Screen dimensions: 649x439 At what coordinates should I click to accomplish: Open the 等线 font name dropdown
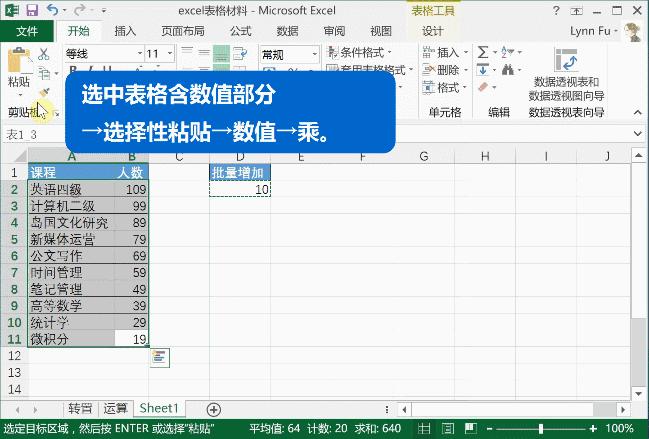click(139, 53)
